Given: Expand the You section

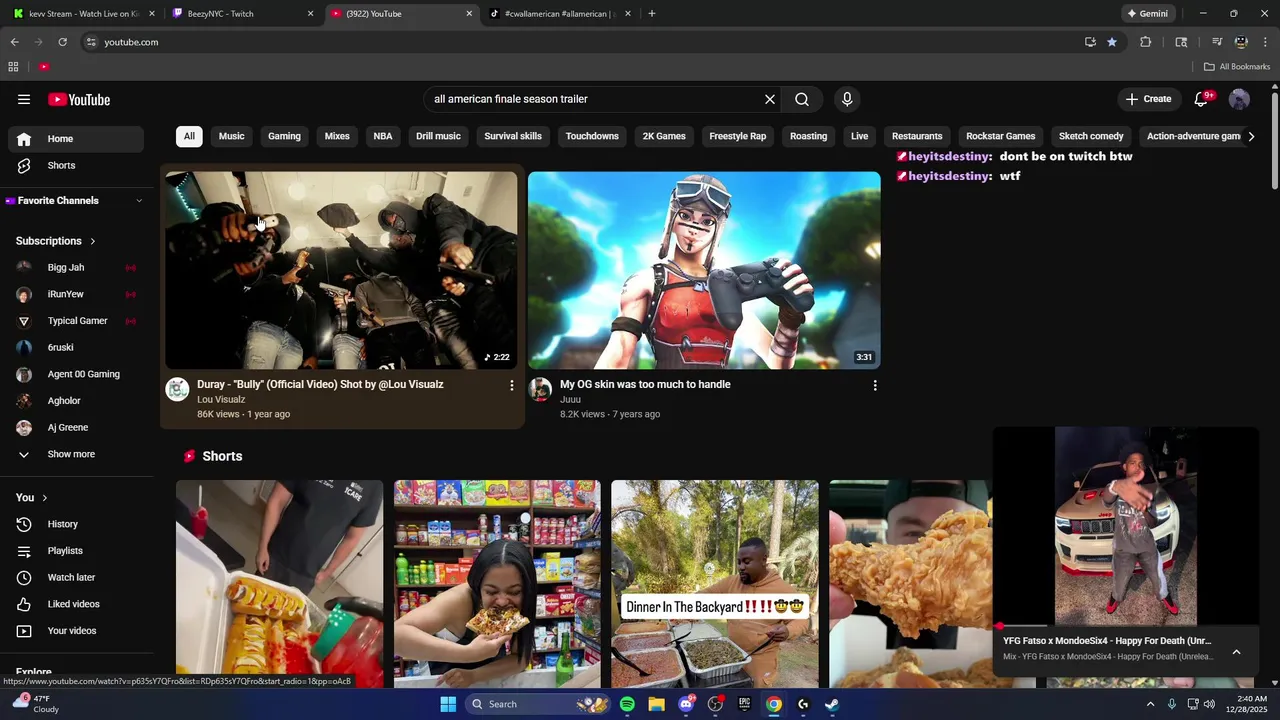Looking at the screenshot, I should pyautogui.click(x=32, y=497).
